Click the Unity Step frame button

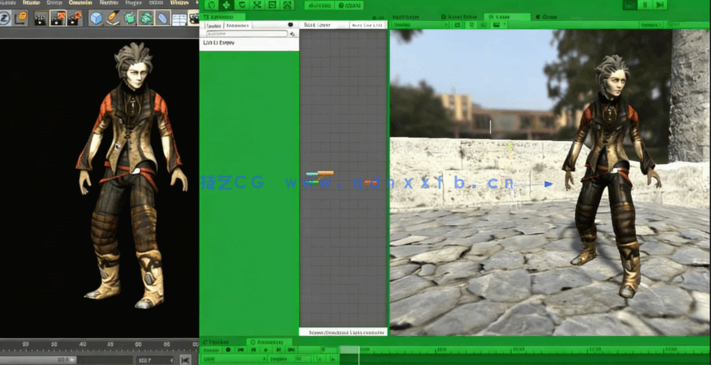pyautogui.click(x=660, y=5)
